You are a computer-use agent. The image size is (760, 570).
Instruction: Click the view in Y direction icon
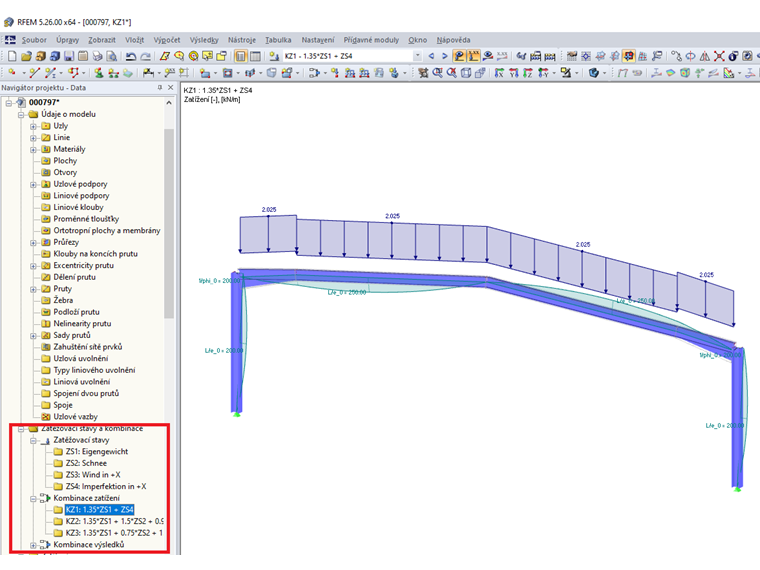(514, 73)
